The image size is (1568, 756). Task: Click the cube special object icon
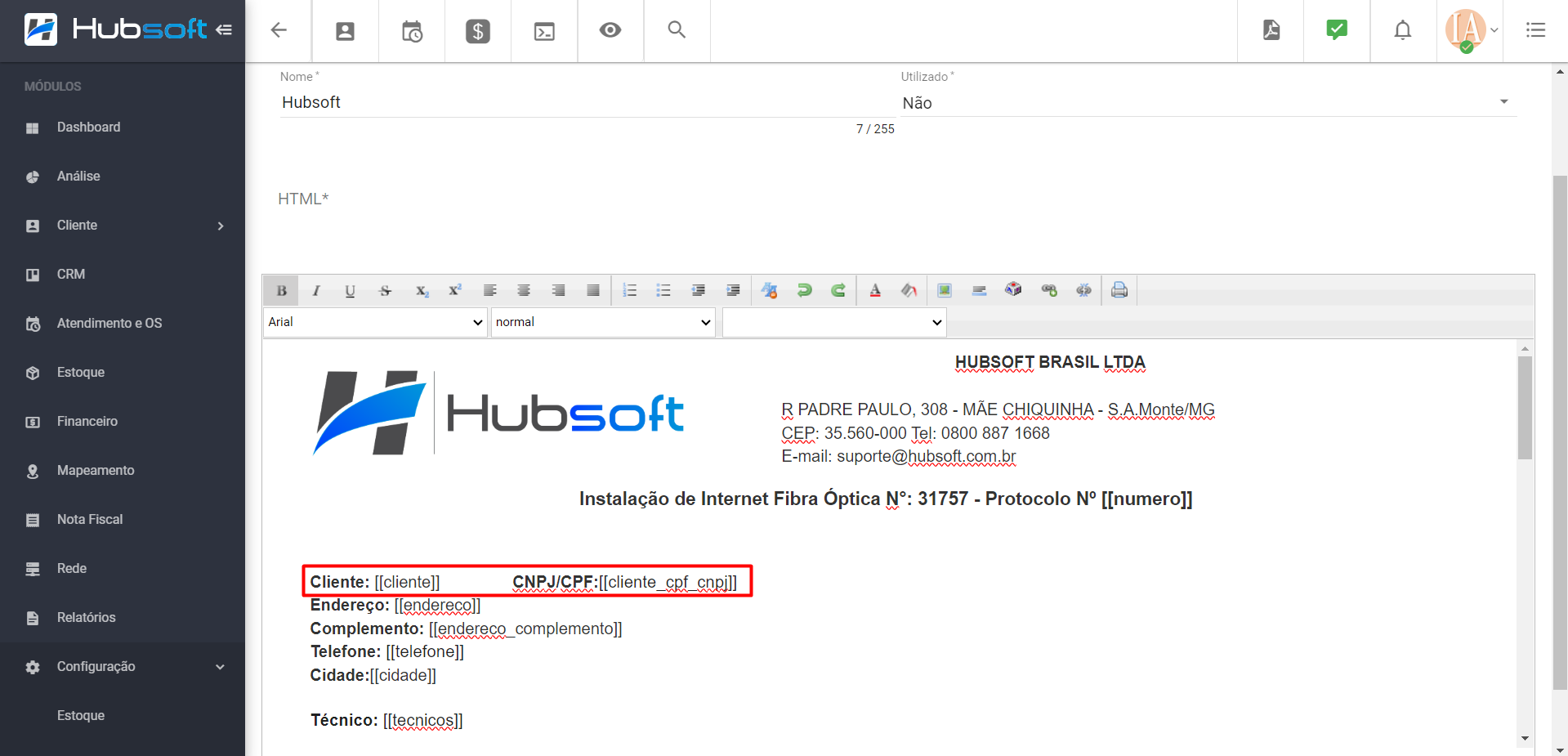(x=1013, y=290)
